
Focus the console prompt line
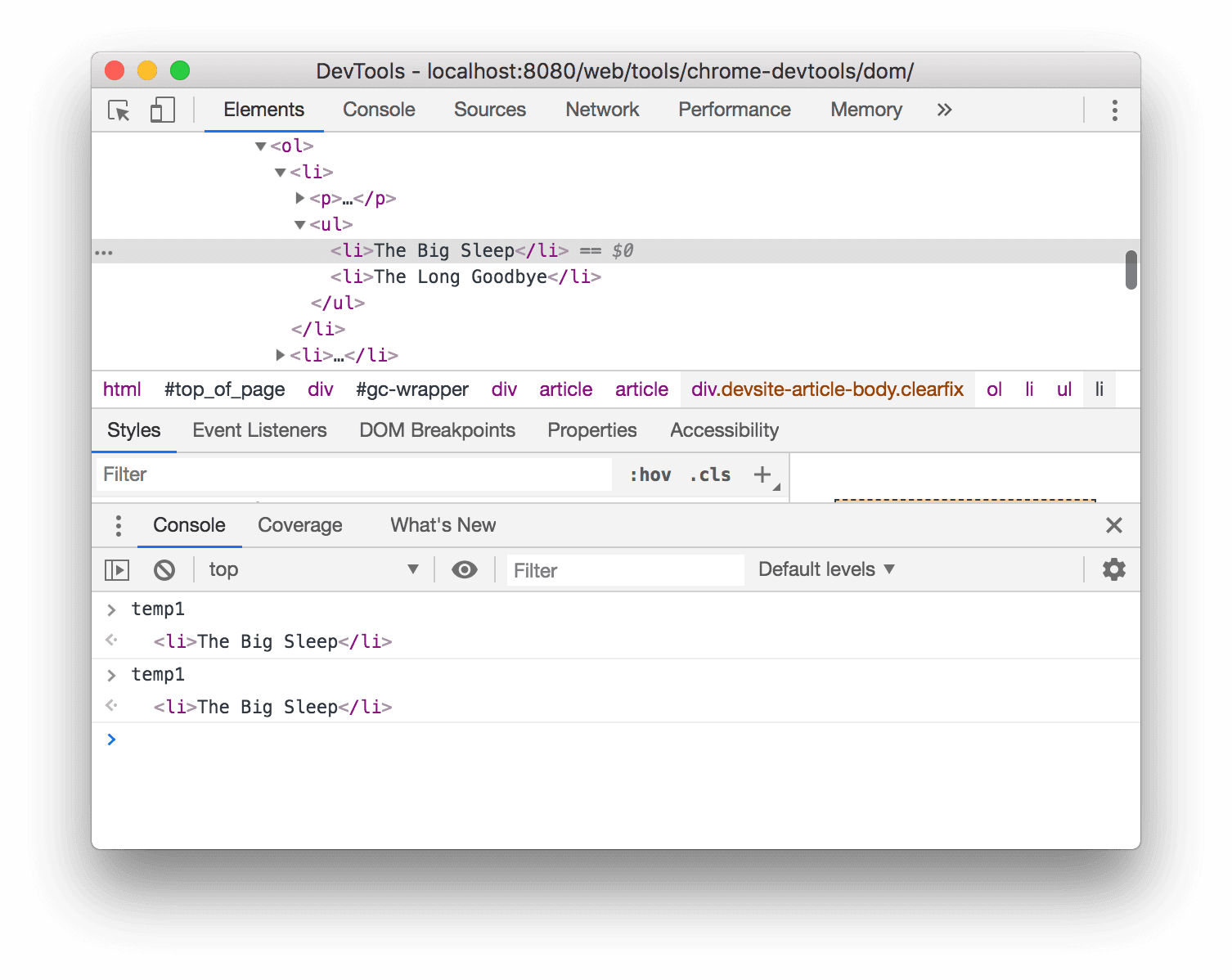616,739
